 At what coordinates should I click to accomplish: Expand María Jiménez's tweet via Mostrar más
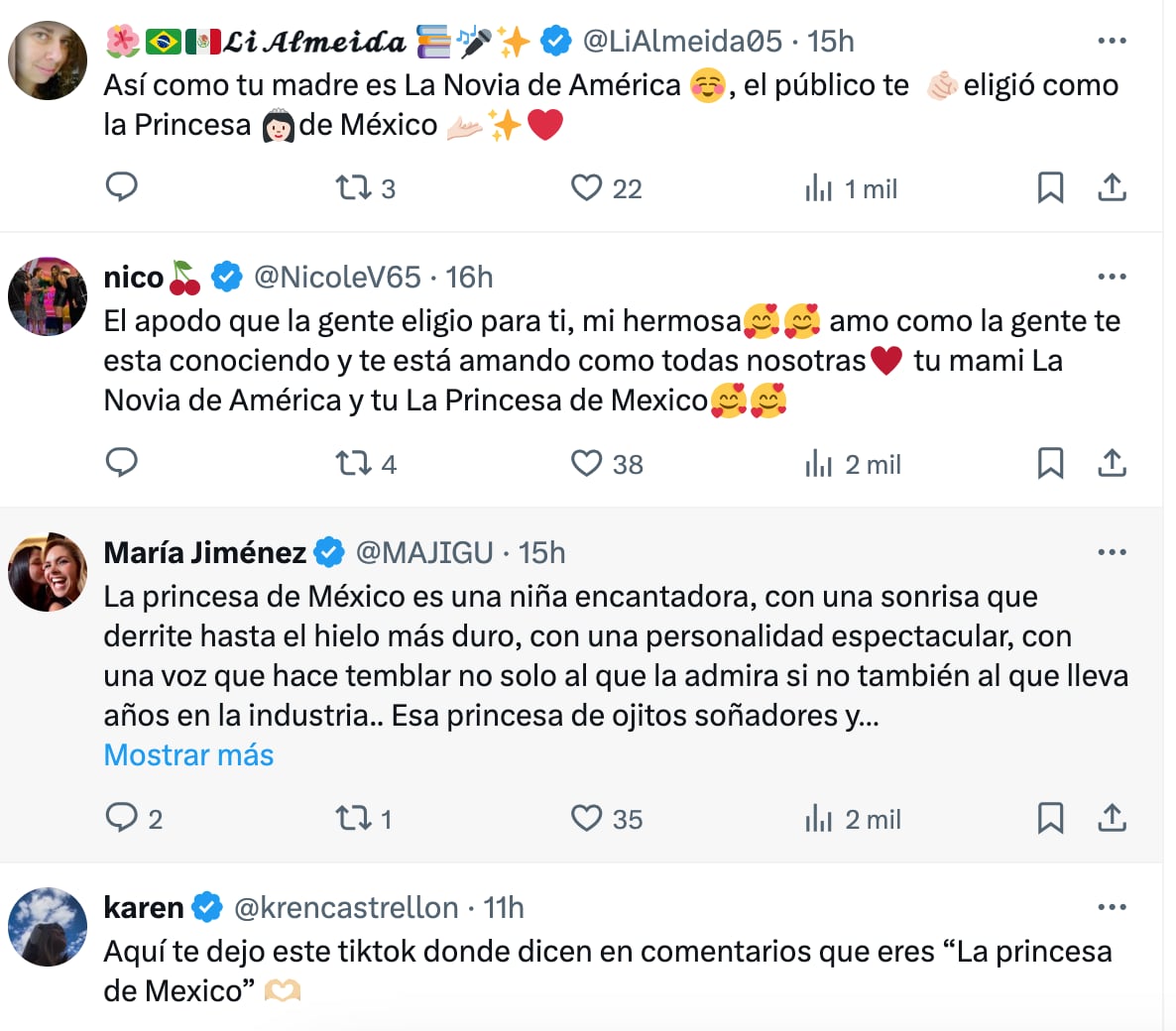coord(187,755)
